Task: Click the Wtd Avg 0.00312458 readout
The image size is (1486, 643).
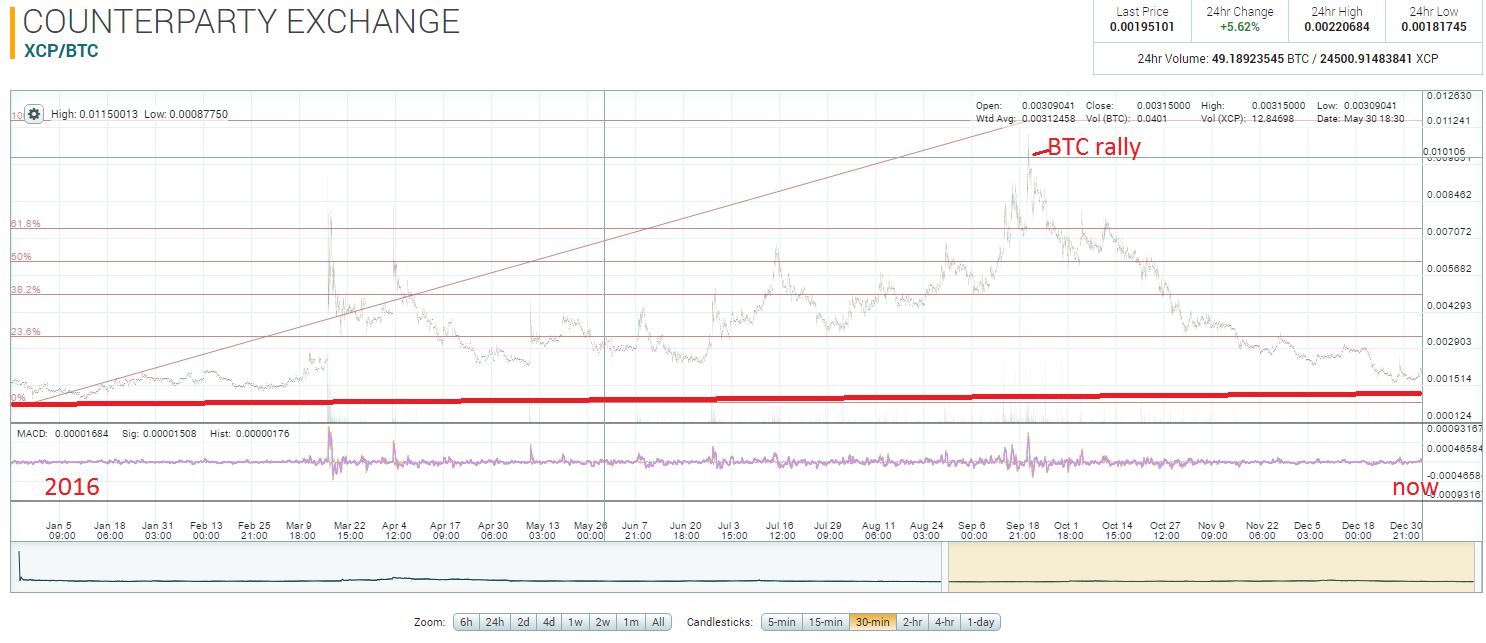Action: click(1026, 118)
